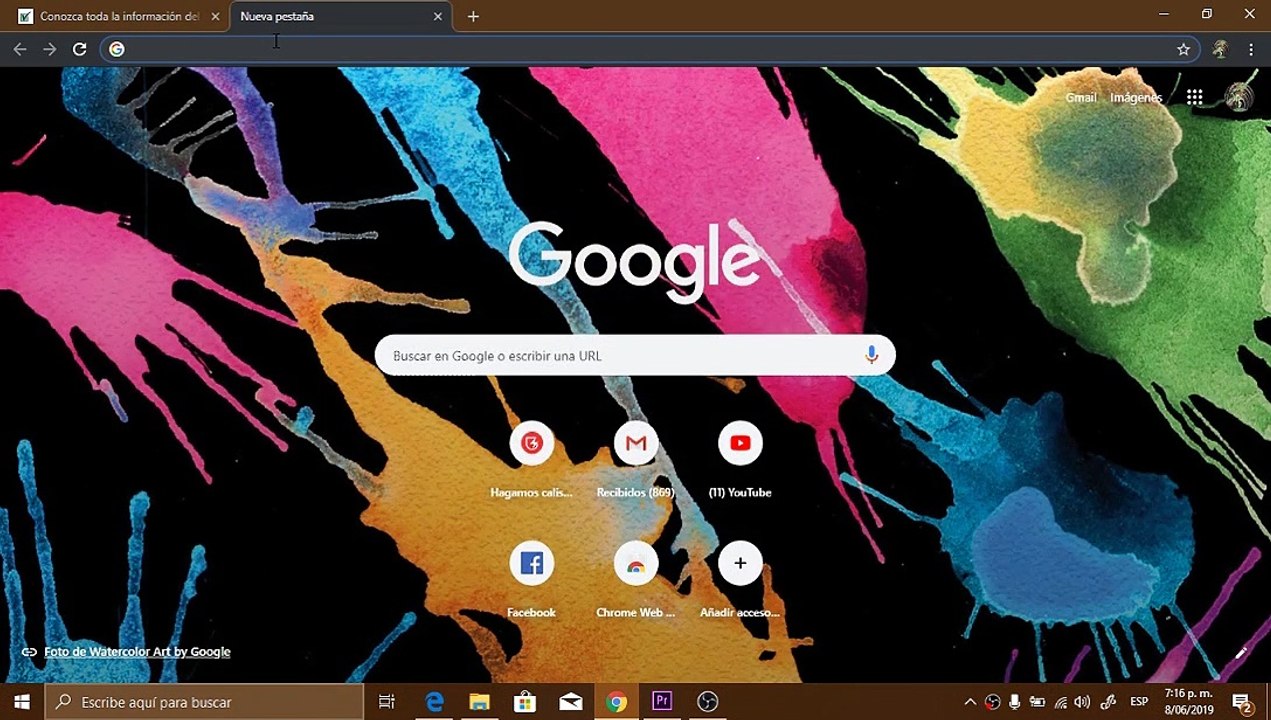
Task: Customize the page with the pencil icon
Action: (1241, 652)
